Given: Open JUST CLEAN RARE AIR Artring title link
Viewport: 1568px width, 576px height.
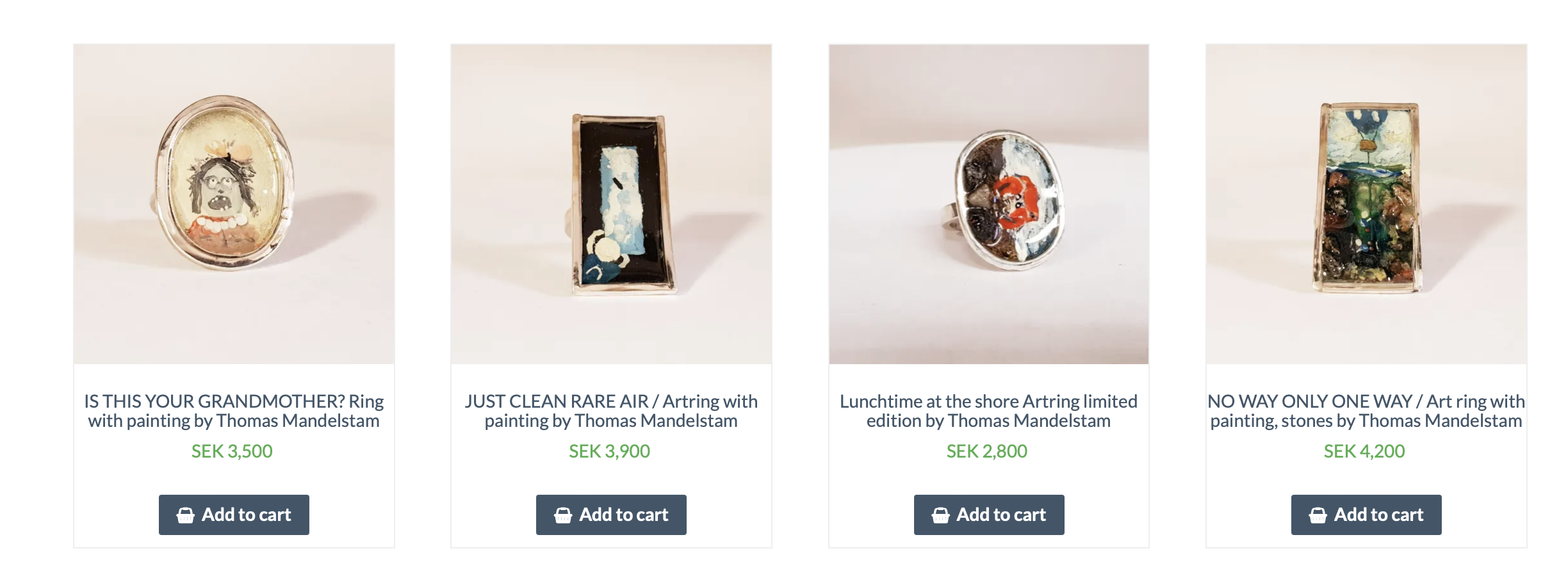Looking at the screenshot, I should pos(611,411).
